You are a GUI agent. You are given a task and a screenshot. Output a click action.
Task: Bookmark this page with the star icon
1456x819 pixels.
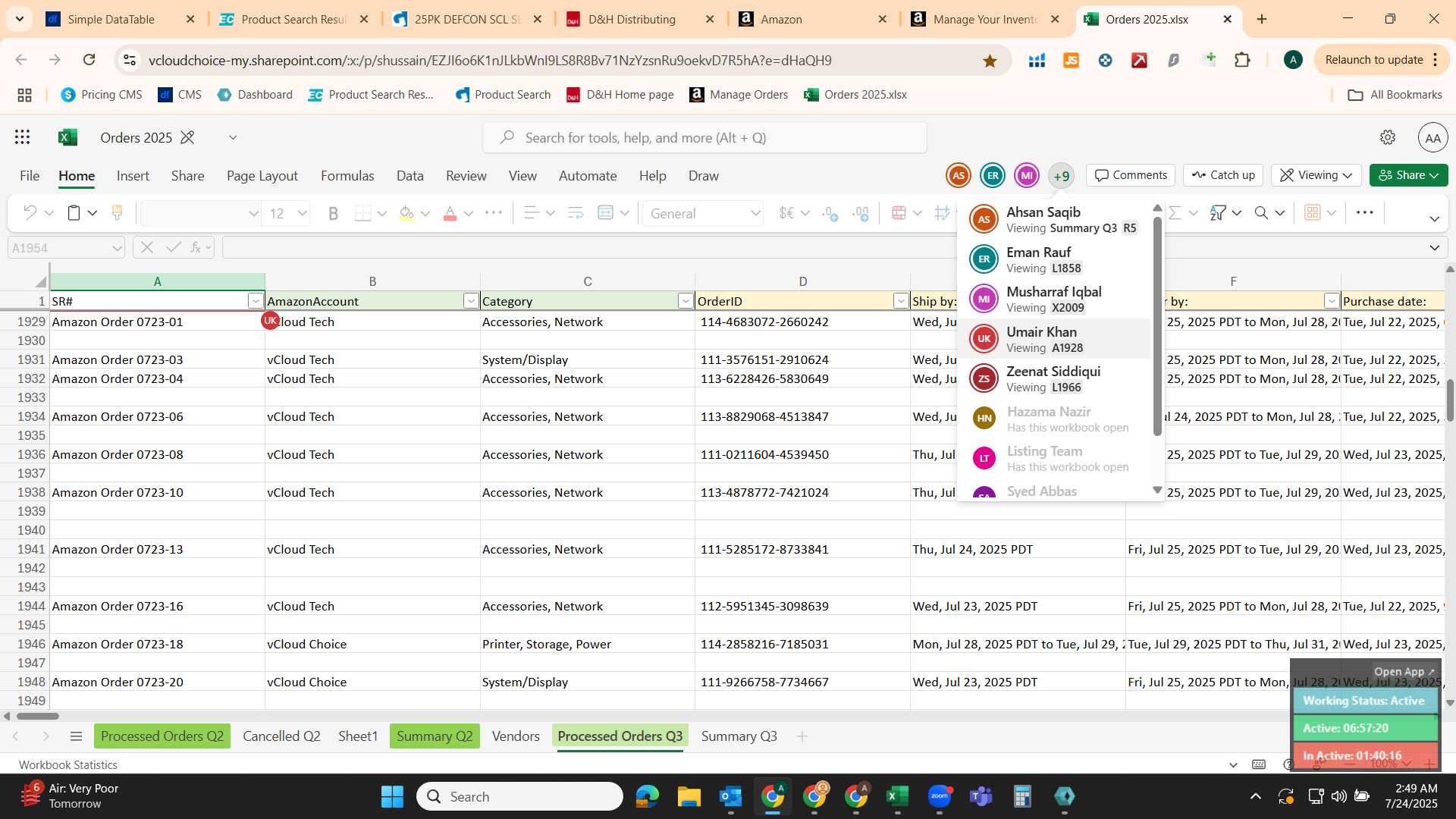[x=990, y=61]
